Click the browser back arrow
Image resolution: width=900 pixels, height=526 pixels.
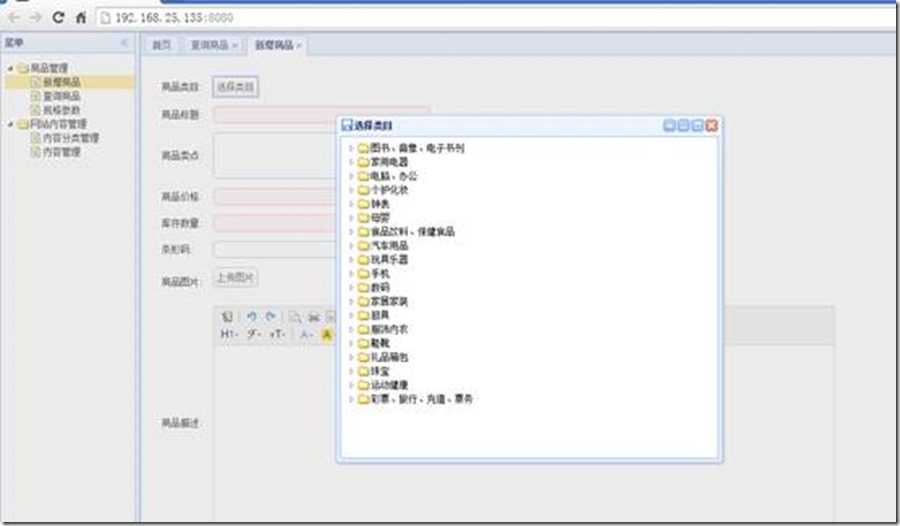14,18
